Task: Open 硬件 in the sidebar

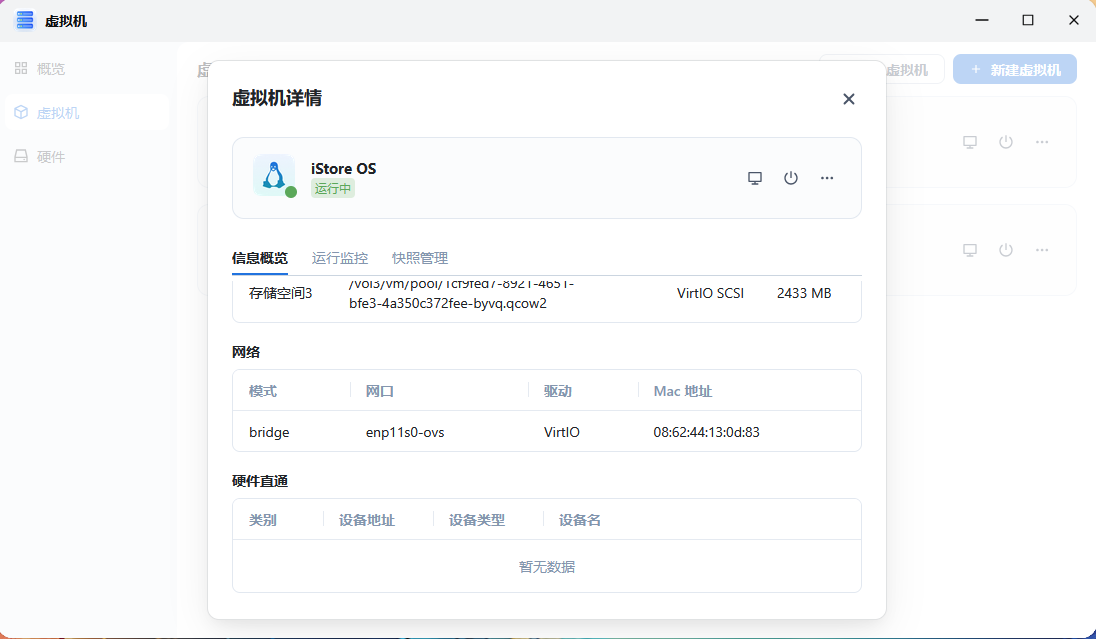Action: pyautogui.click(x=87, y=157)
